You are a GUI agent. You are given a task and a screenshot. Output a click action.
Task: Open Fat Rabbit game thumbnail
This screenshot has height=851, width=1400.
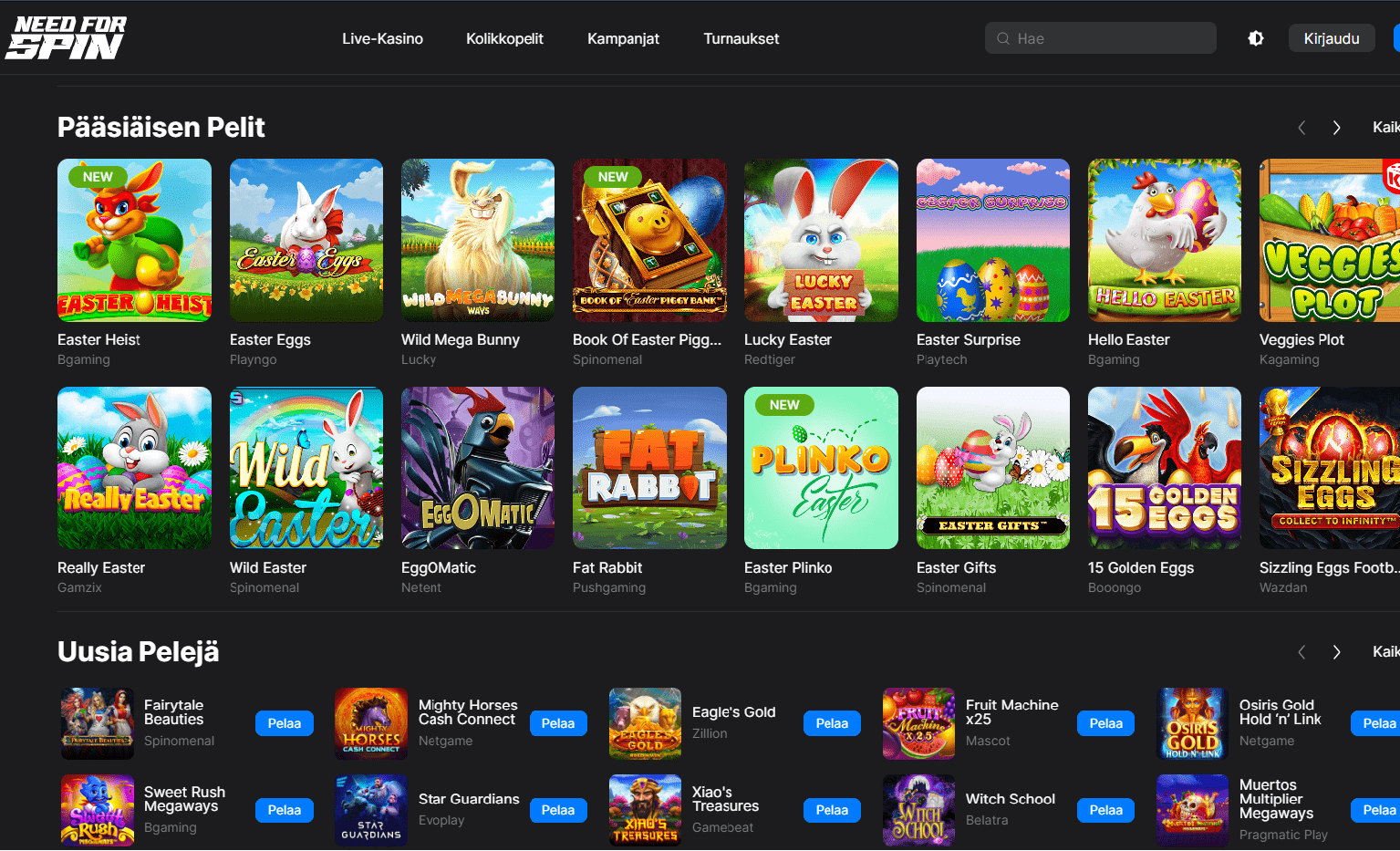coord(649,468)
